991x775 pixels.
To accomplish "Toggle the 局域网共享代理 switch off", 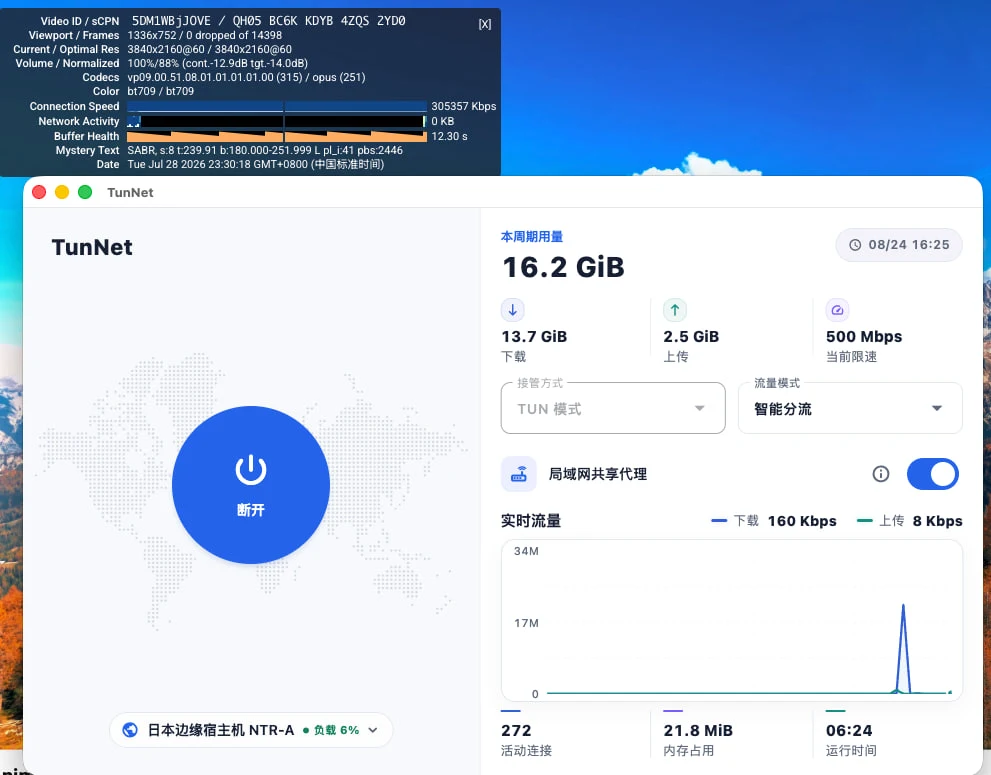I will pyautogui.click(x=933, y=474).
